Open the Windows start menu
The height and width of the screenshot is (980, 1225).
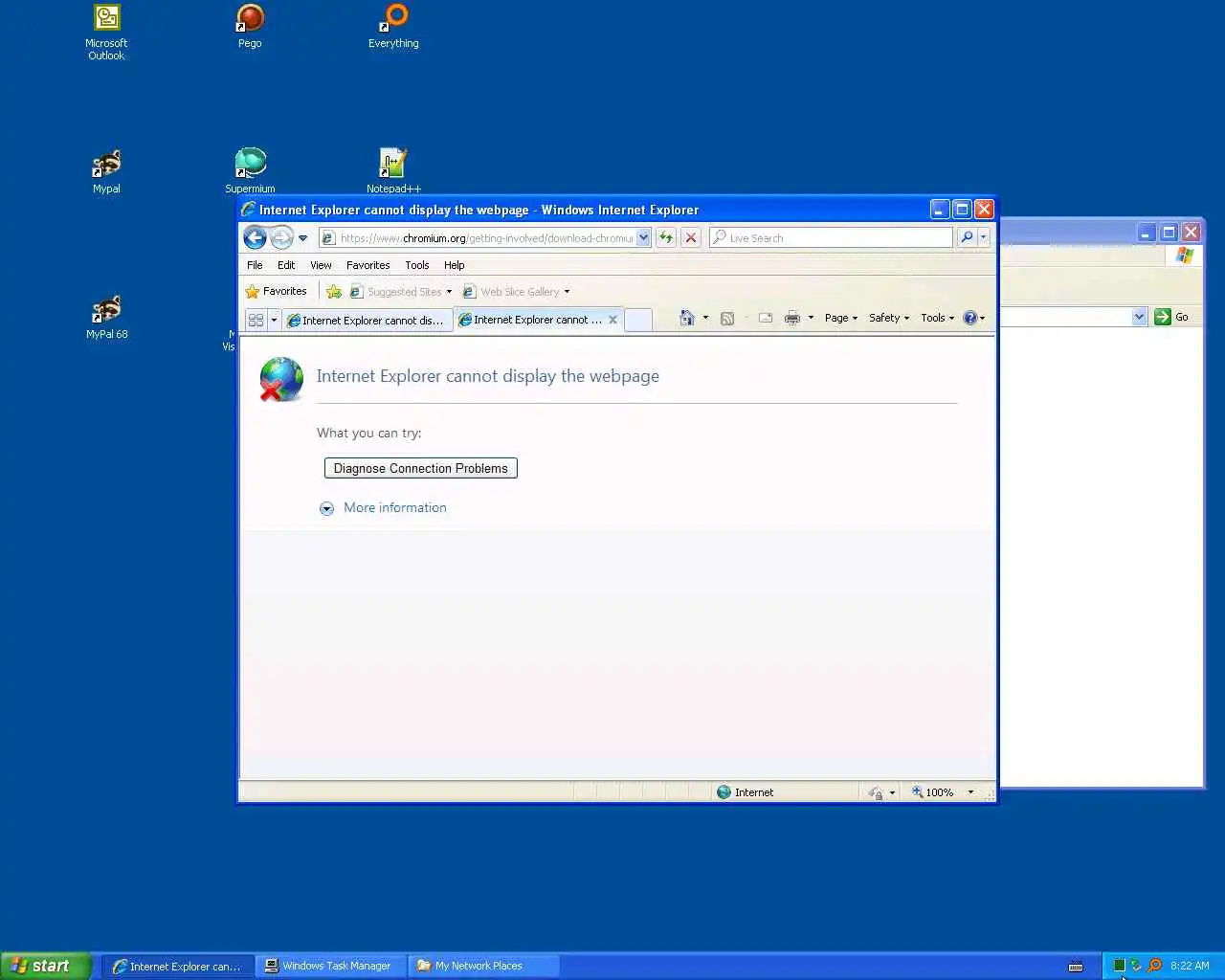tap(45, 966)
